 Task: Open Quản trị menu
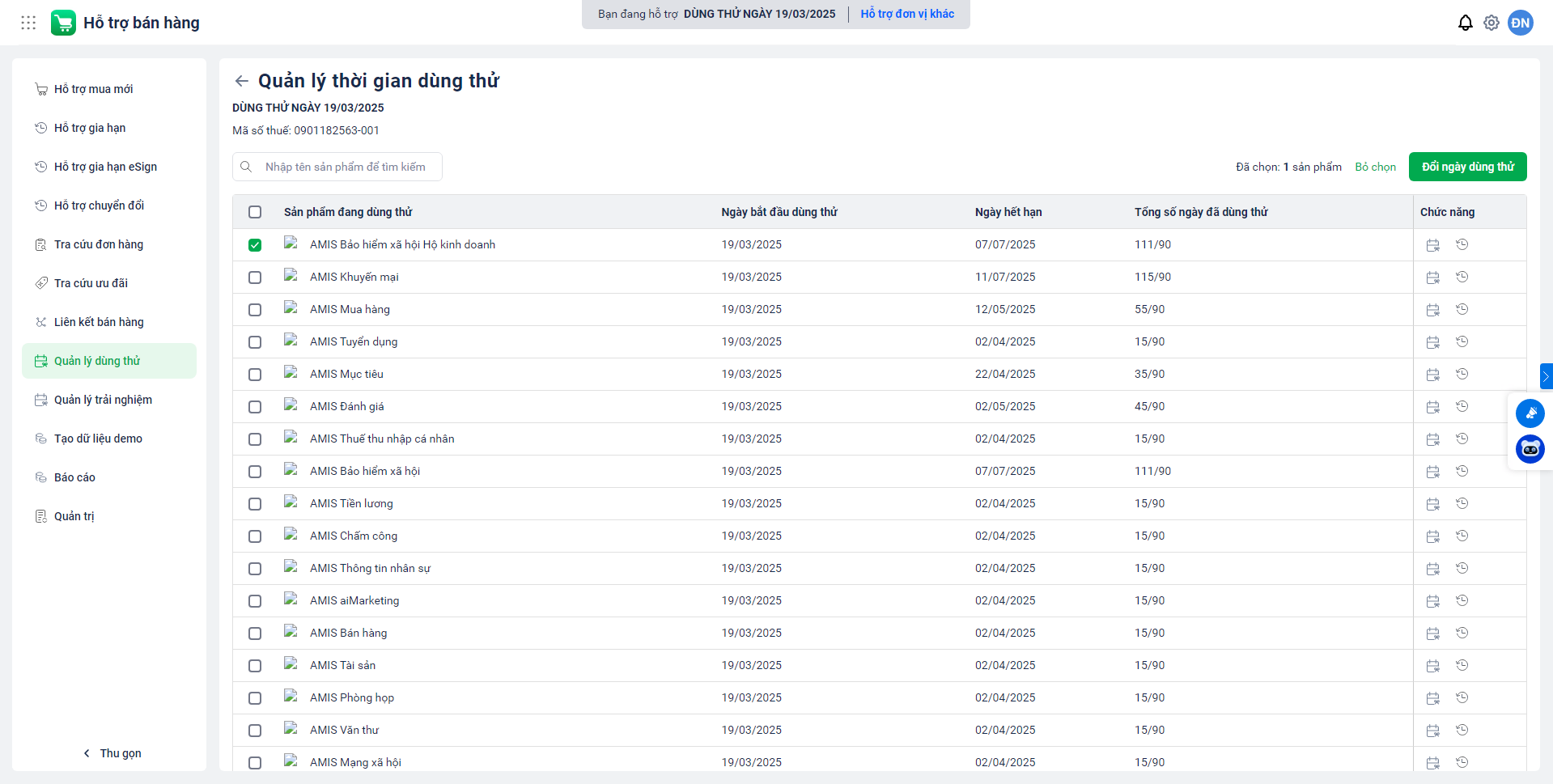coord(109,516)
